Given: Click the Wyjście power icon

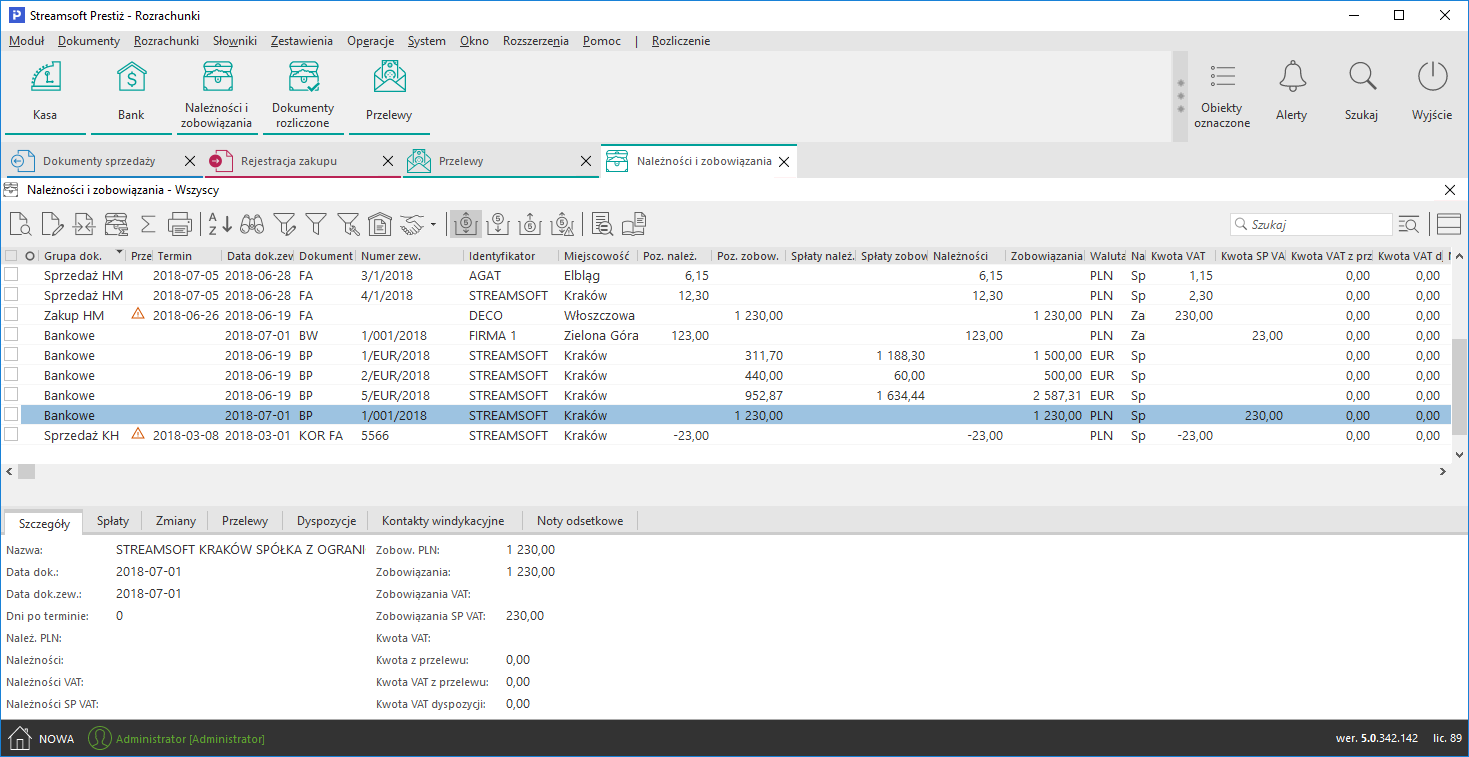Looking at the screenshot, I should (x=1432, y=91).
